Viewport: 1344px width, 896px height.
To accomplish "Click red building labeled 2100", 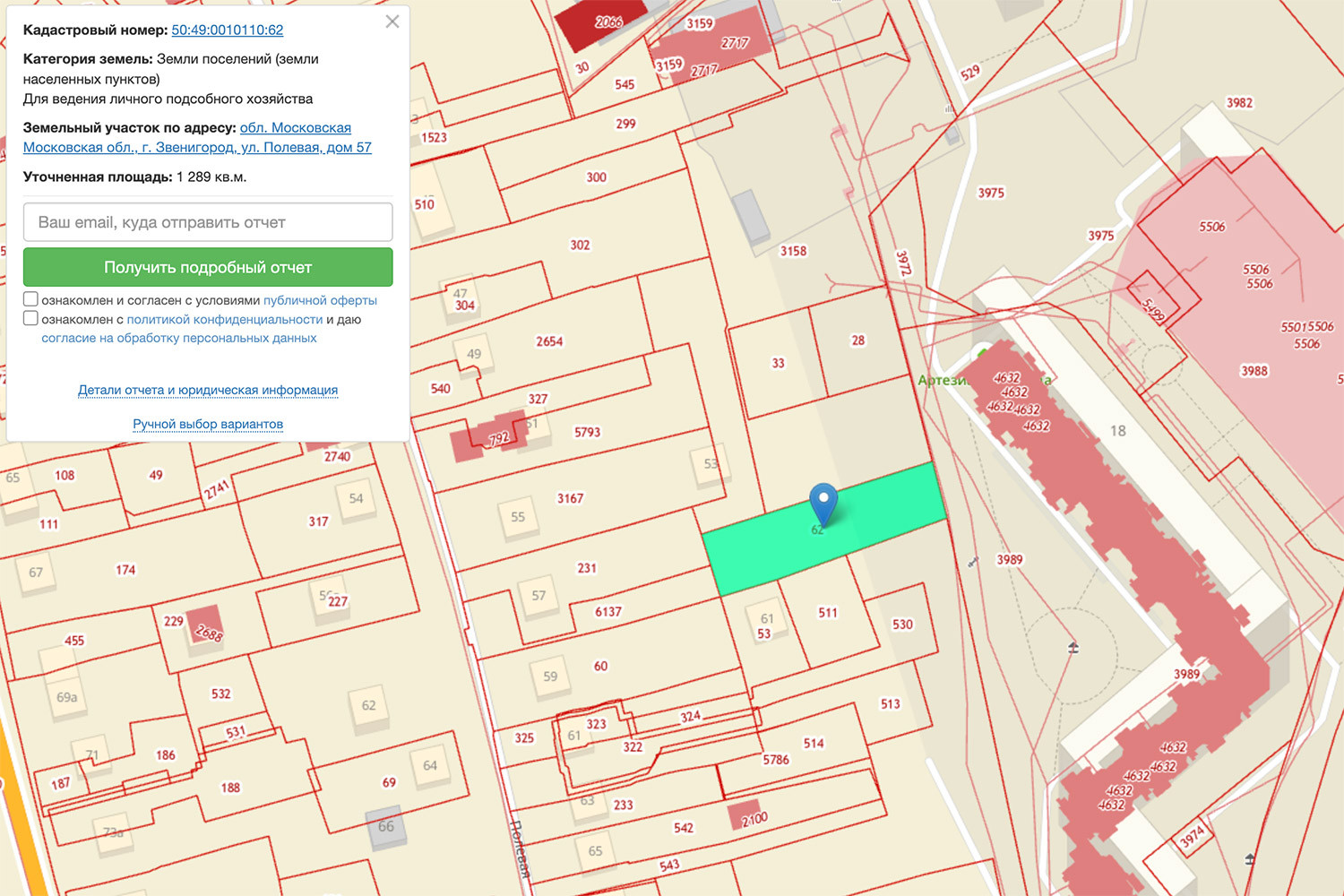I will point(746,816).
